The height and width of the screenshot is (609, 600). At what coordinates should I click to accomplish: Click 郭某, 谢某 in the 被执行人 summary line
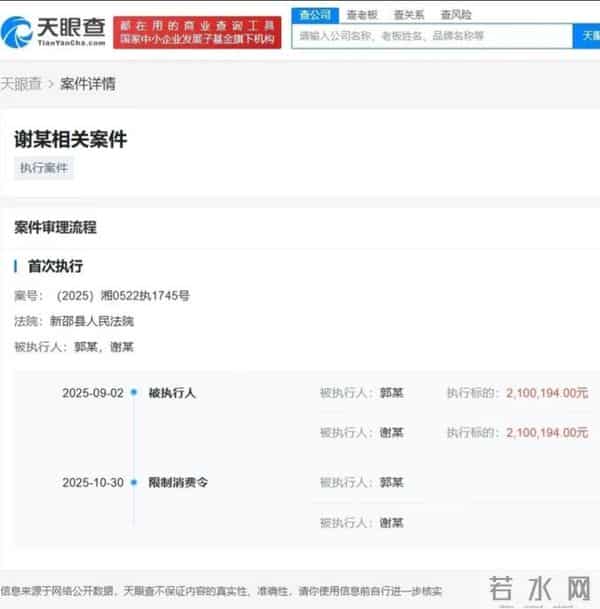(x=104, y=347)
